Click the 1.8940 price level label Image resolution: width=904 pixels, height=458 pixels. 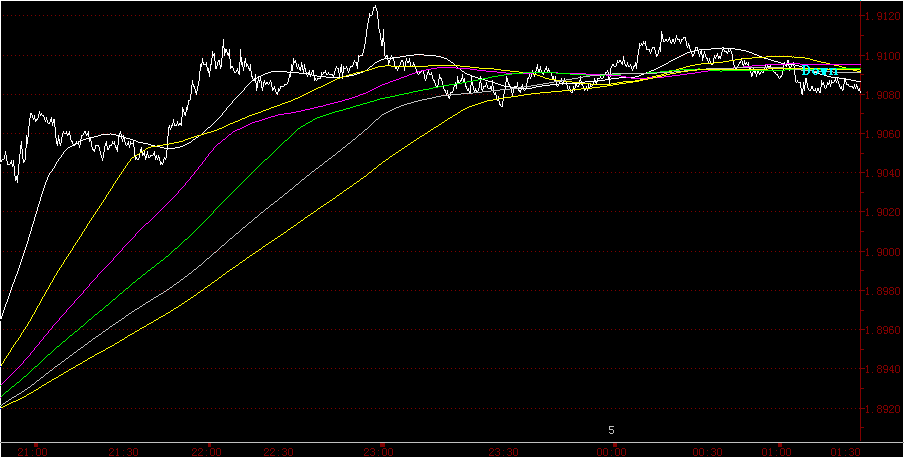[x=884, y=370]
